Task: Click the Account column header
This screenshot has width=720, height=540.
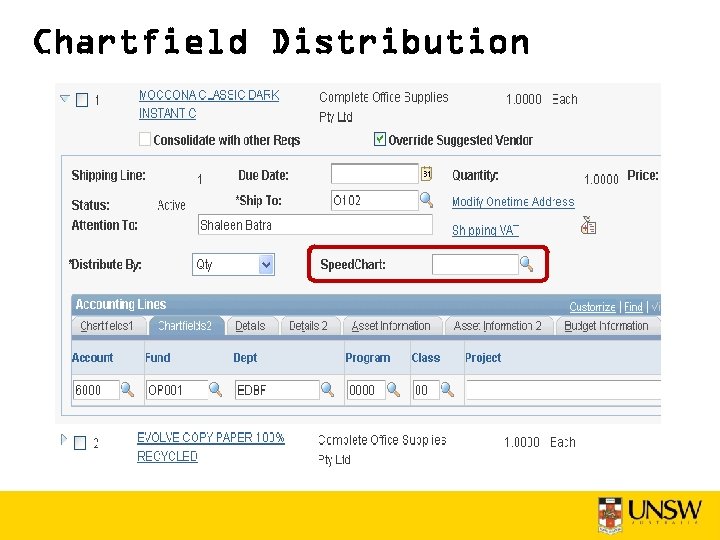Action: pyautogui.click(x=92, y=358)
